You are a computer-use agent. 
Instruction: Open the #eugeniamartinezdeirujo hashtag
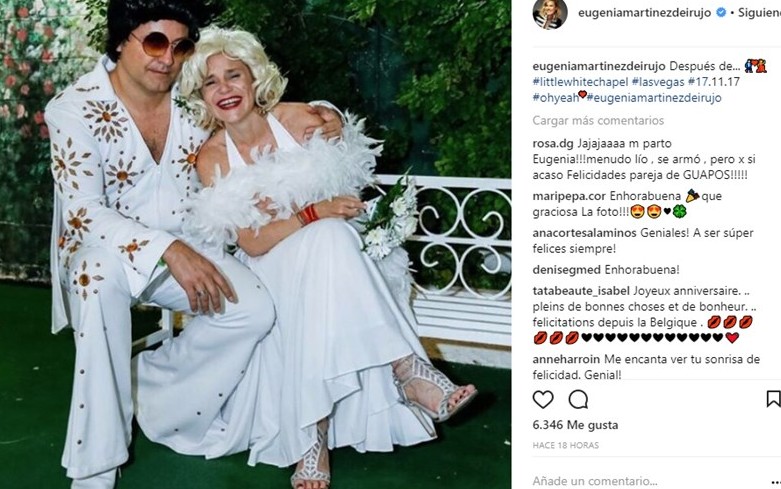click(x=654, y=98)
